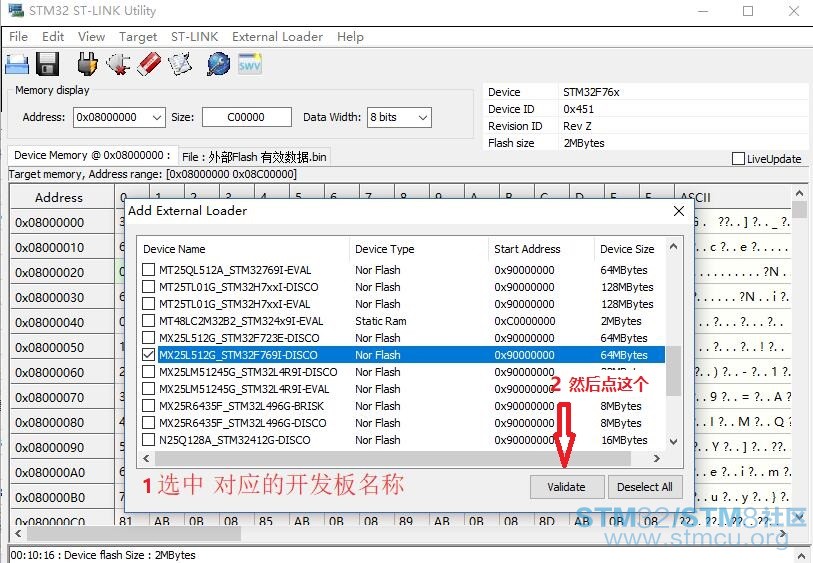Click the STM32 ST-LINK Utility title icon
Image resolution: width=813 pixels, height=563 pixels.
click(16, 10)
